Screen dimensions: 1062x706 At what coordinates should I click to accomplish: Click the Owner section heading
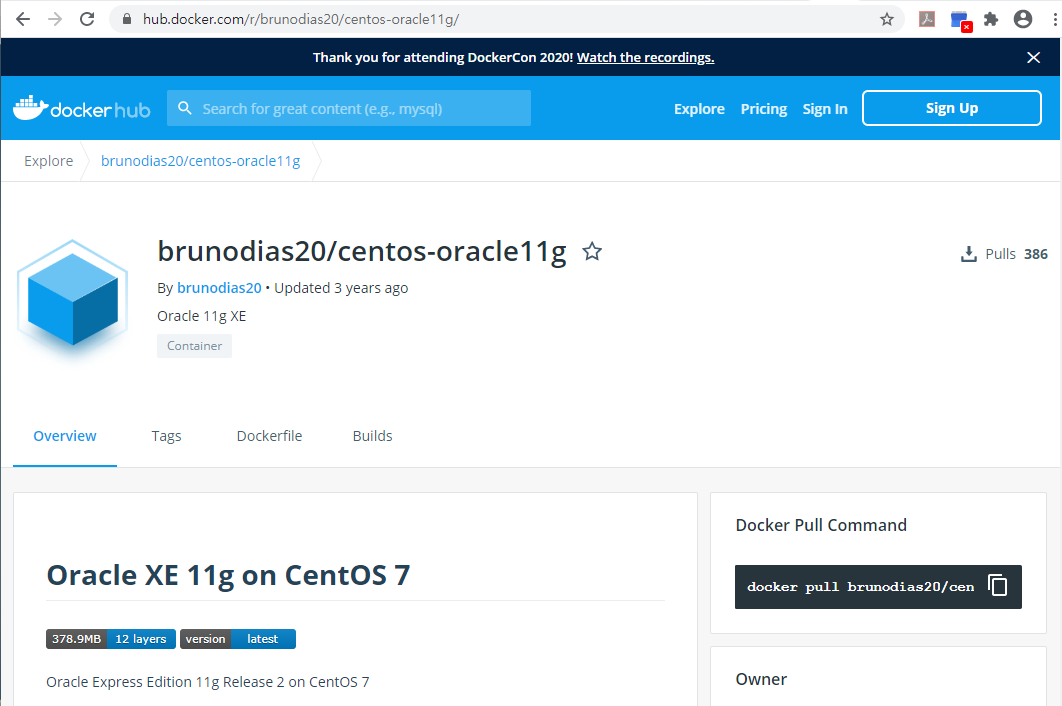[761, 680]
